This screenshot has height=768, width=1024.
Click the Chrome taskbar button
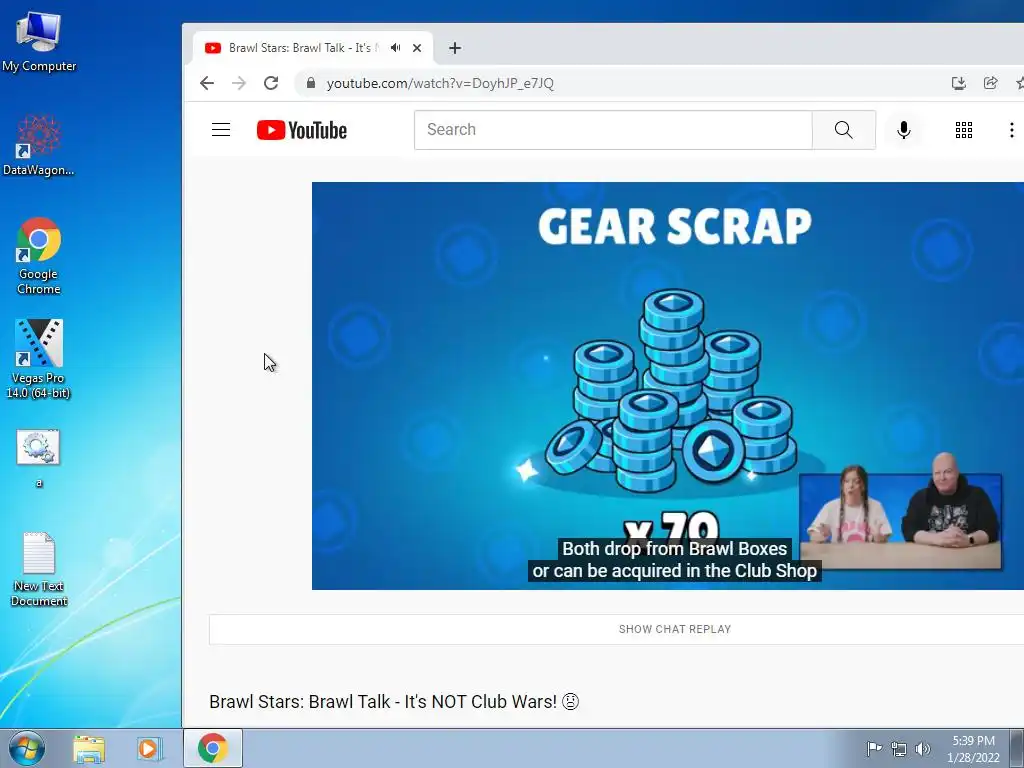[x=213, y=748]
